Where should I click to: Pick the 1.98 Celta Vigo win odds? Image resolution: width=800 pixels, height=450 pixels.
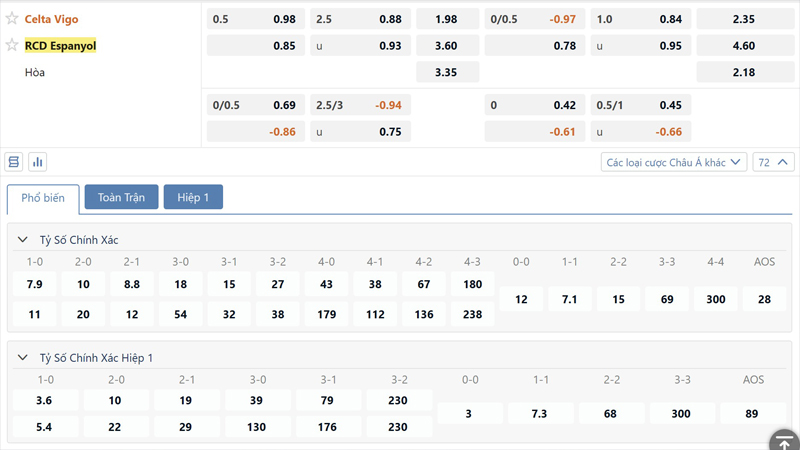click(x=447, y=19)
